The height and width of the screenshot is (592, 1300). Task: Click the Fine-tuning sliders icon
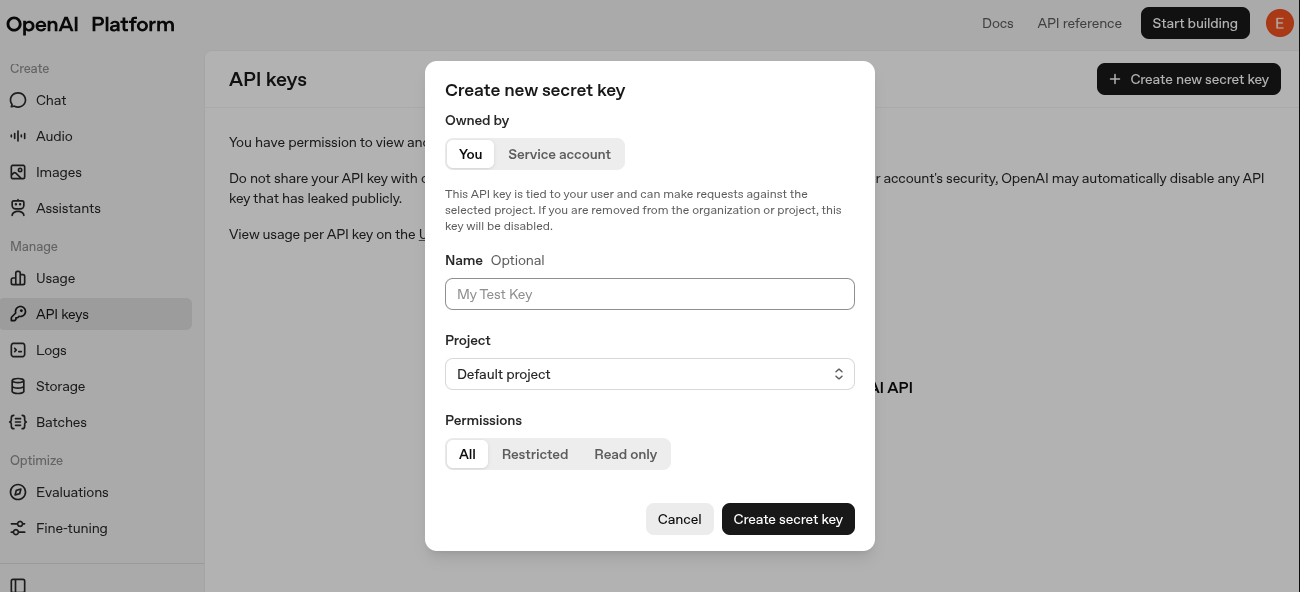tap(18, 528)
